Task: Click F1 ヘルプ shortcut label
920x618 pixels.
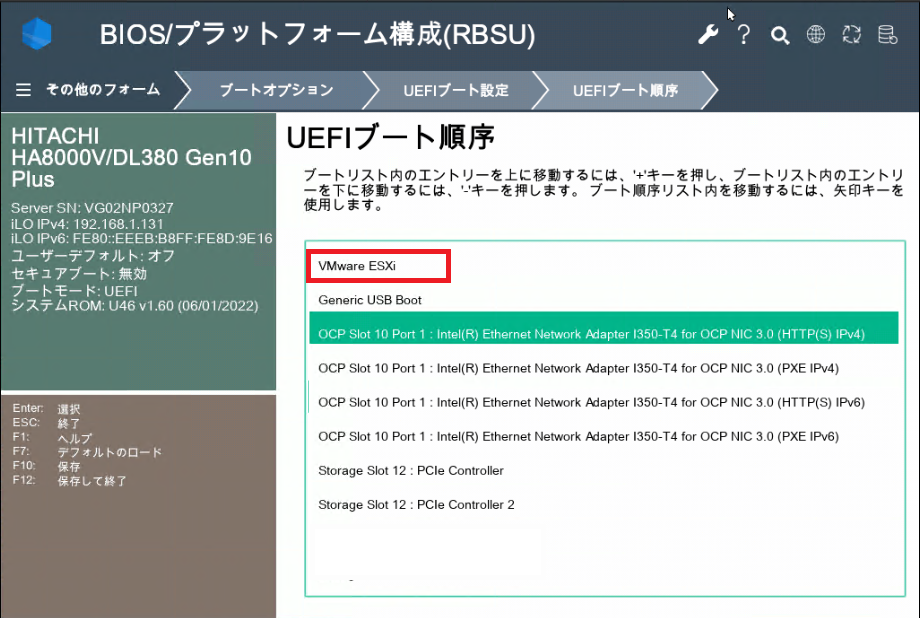Action: [52, 438]
